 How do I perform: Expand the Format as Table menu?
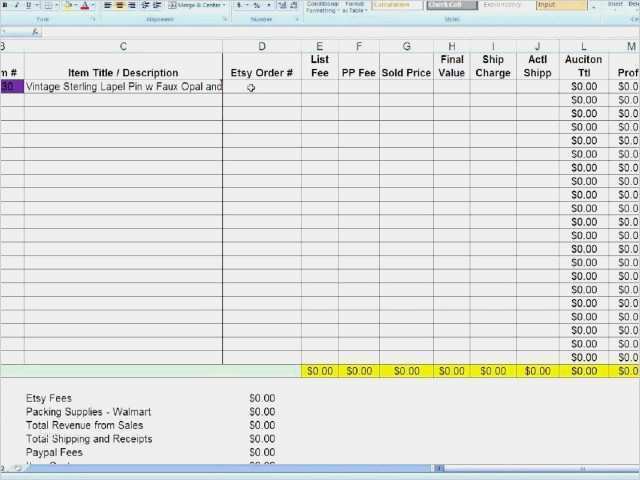pos(355,6)
